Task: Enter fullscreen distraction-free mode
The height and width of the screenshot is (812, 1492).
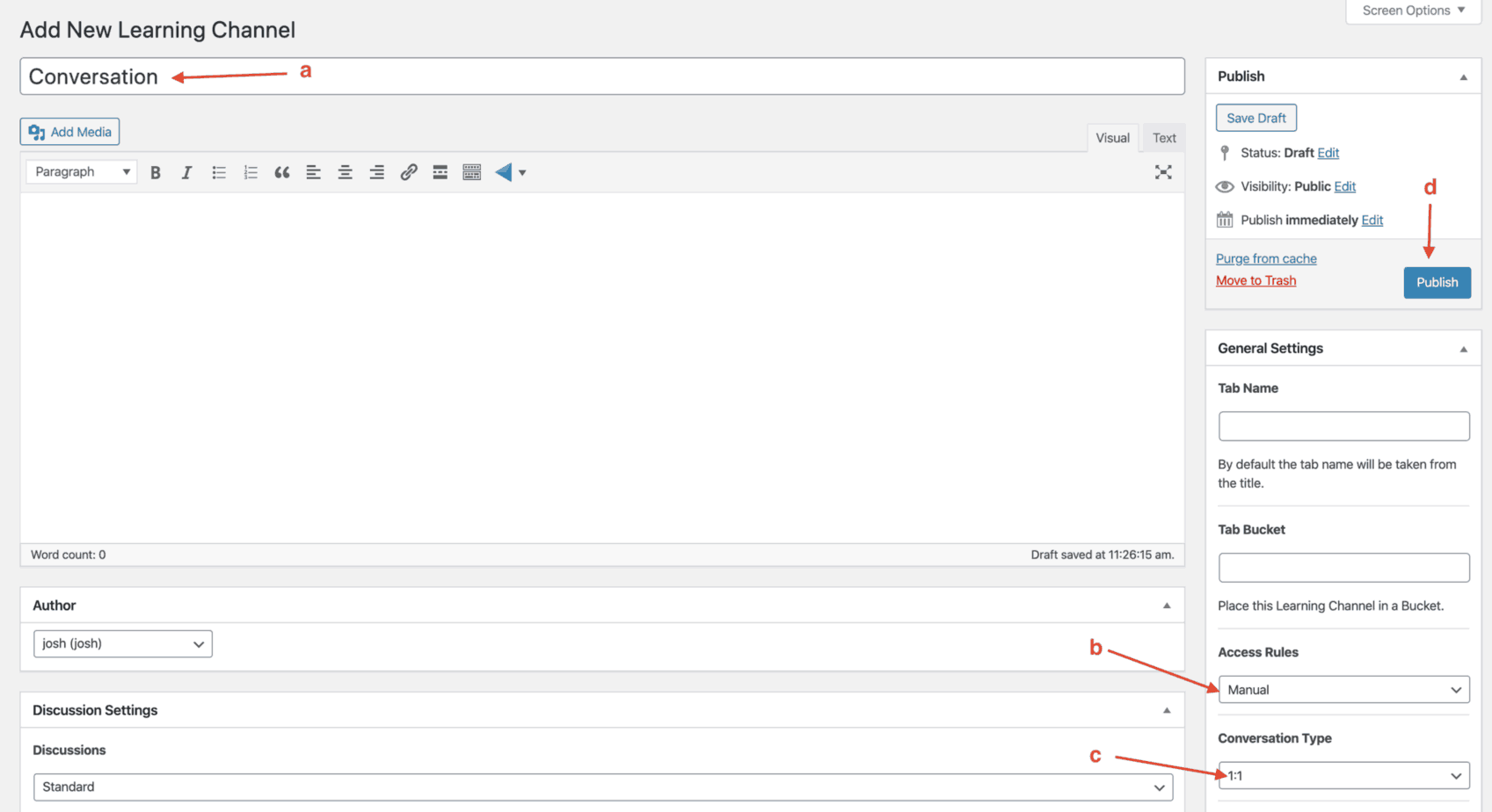Action: (1163, 172)
